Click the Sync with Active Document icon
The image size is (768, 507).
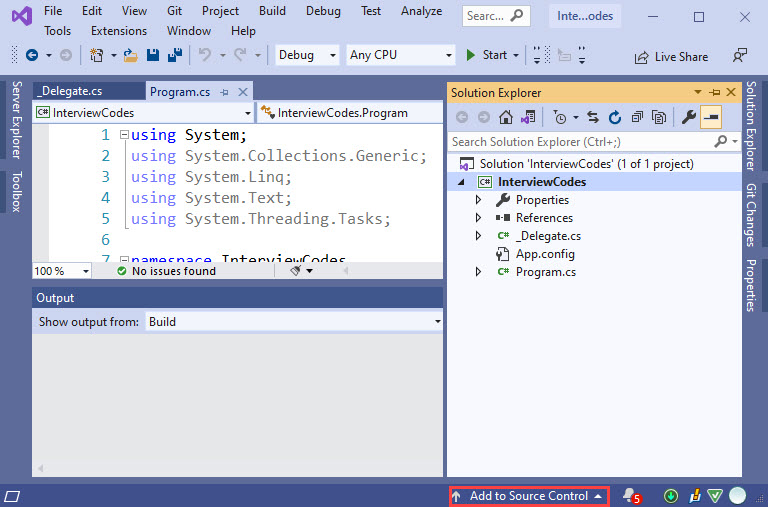tap(593, 118)
